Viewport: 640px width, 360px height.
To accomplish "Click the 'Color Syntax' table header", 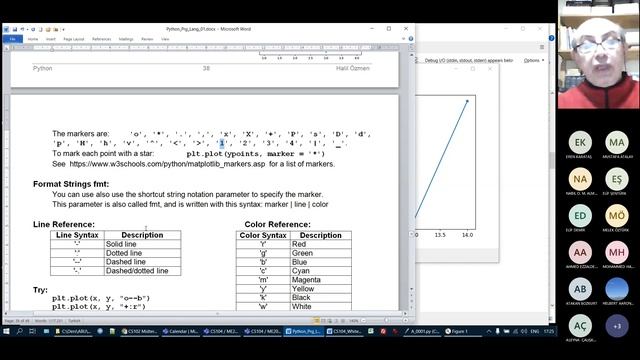I will coord(263,236).
